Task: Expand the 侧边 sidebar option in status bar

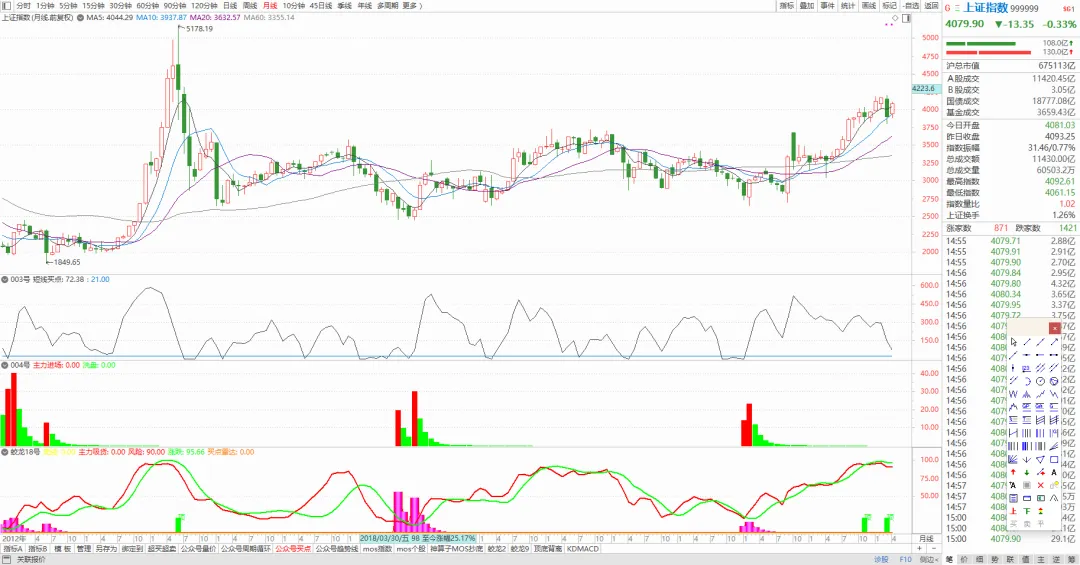Action: (930, 559)
